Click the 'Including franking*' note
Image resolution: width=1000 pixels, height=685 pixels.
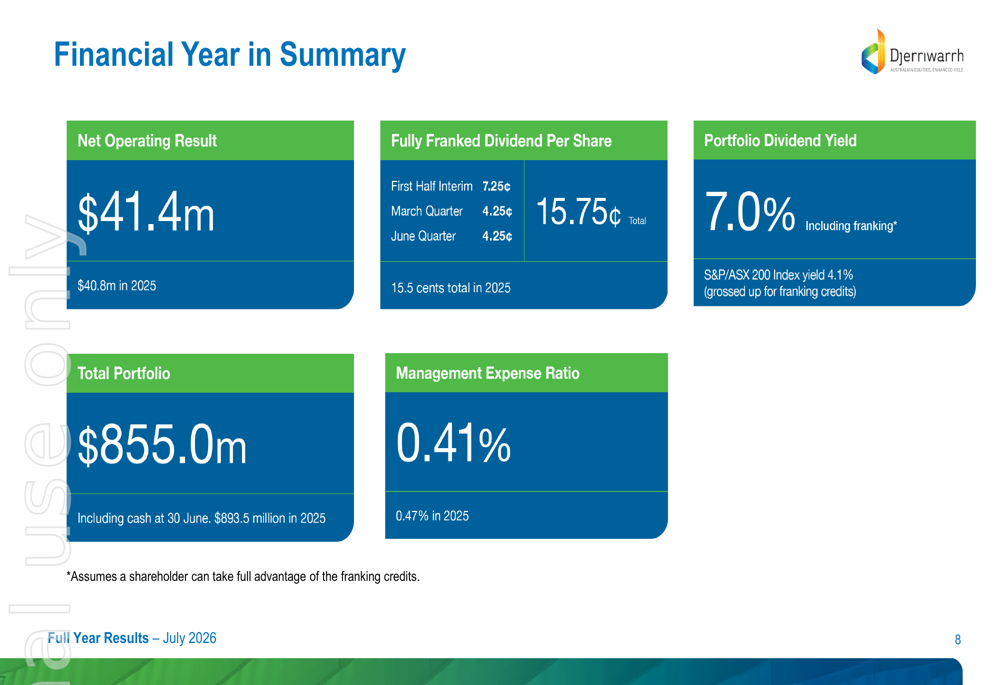tap(851, 226)
